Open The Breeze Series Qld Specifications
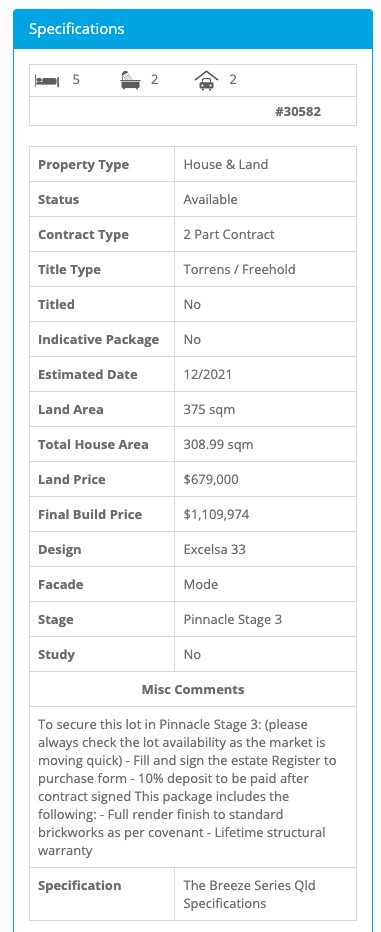Image resolution: width=381 pixels, height=932 pixels. 249,894
